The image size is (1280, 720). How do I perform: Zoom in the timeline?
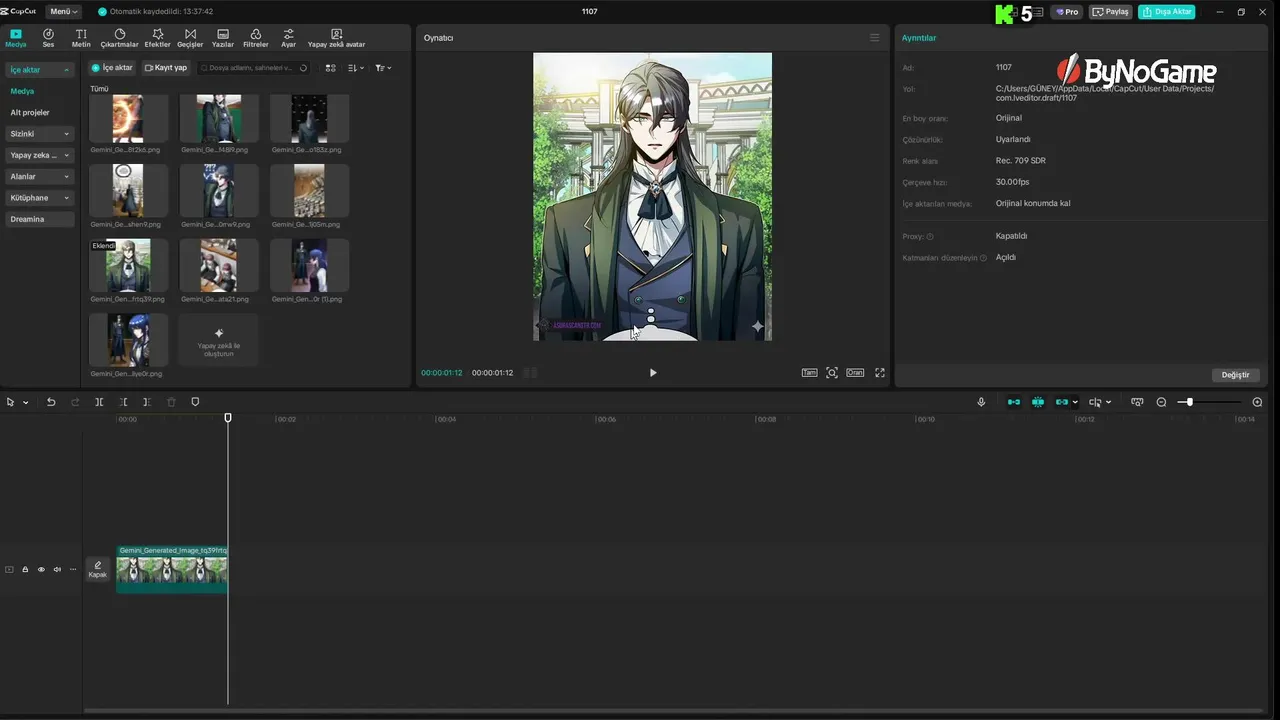tap(1257, 402)
